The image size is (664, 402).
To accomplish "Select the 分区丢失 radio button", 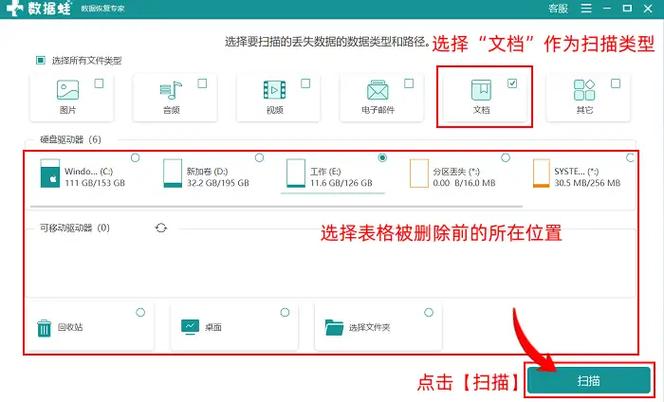I will tap(506, 158).
